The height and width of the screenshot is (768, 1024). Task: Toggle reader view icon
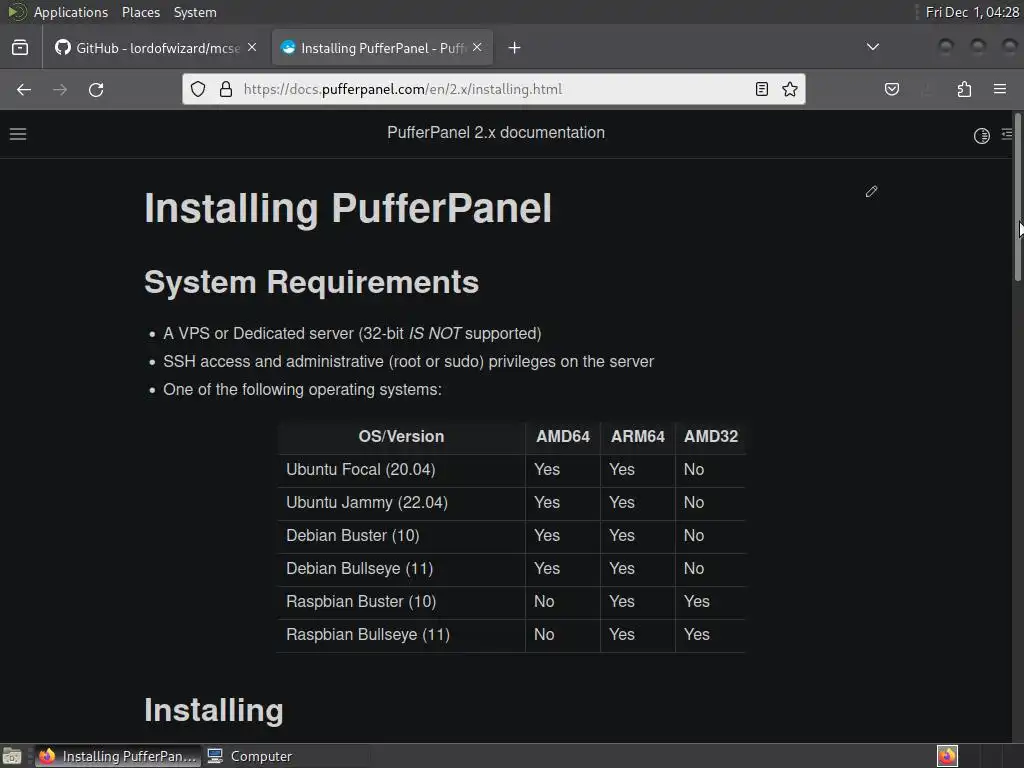click(x=761, y=89)
